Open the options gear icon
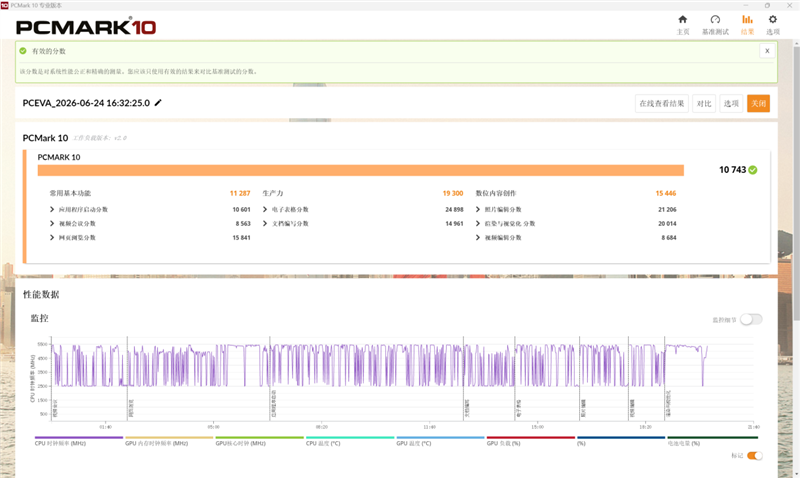Screen dimensions: 800x478 pyautogui.click(x=772, y=20)
